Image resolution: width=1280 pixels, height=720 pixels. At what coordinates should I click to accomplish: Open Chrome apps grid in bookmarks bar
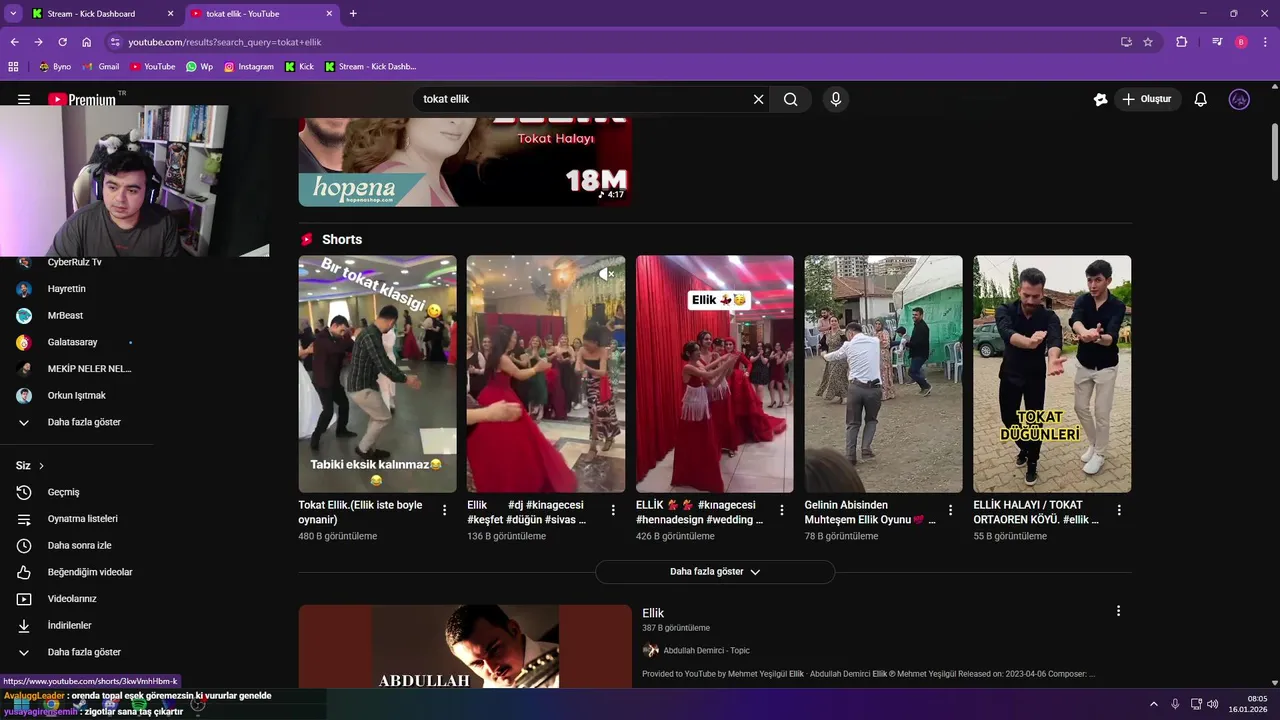click(x=13, y=66)
